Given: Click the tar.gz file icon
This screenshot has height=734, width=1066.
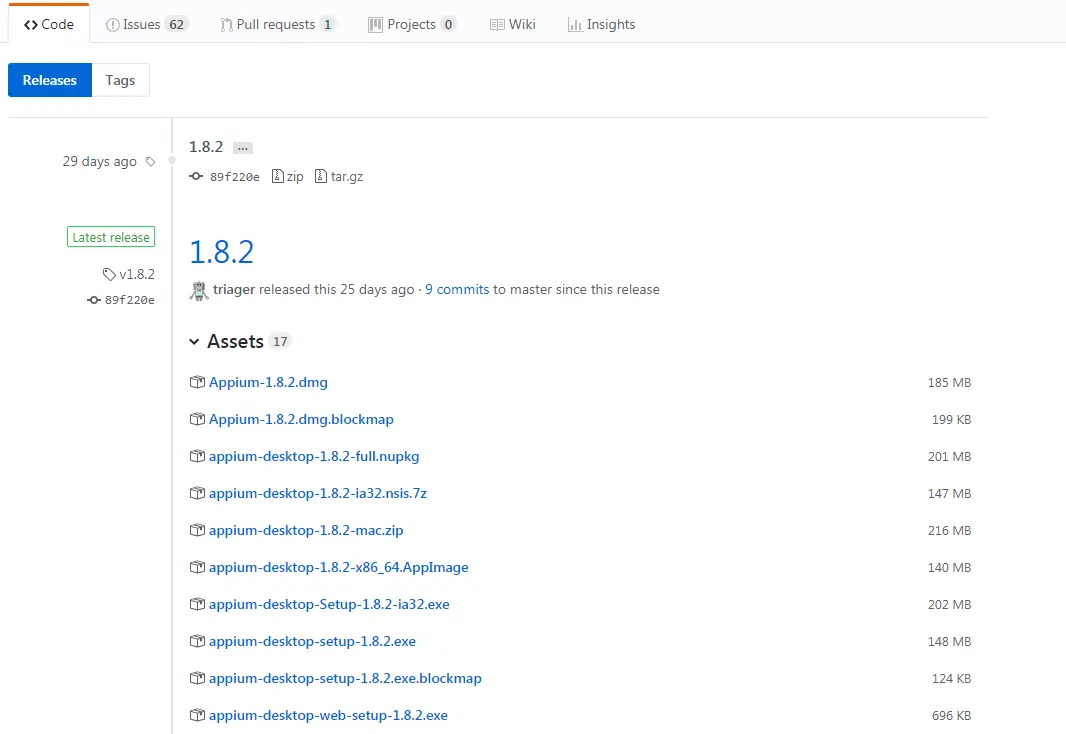Looking at the screenshot, I should click(321, 177).
